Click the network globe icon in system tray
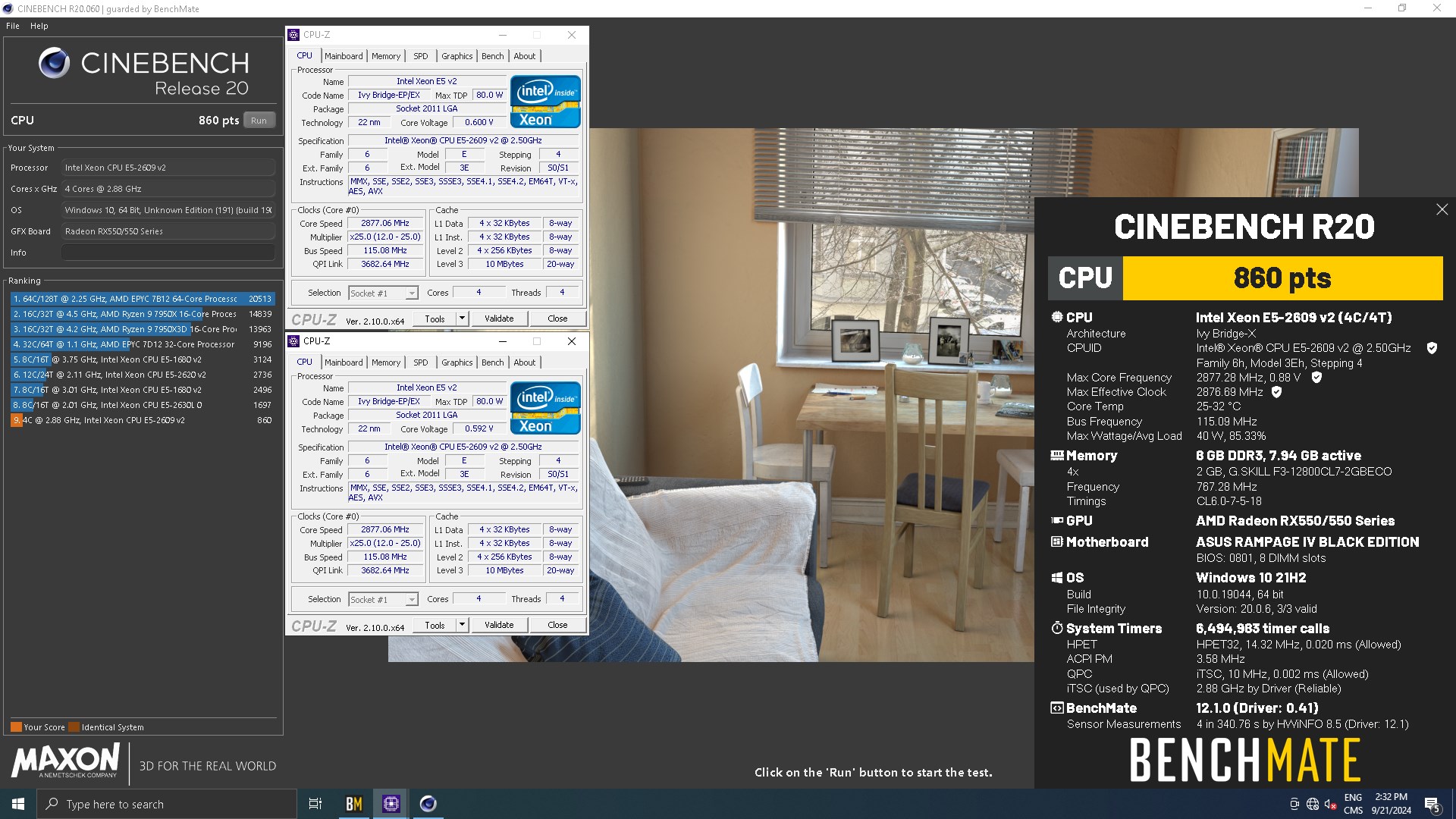The width and height of the screenshot is (1456, 819). point(1313,804)
